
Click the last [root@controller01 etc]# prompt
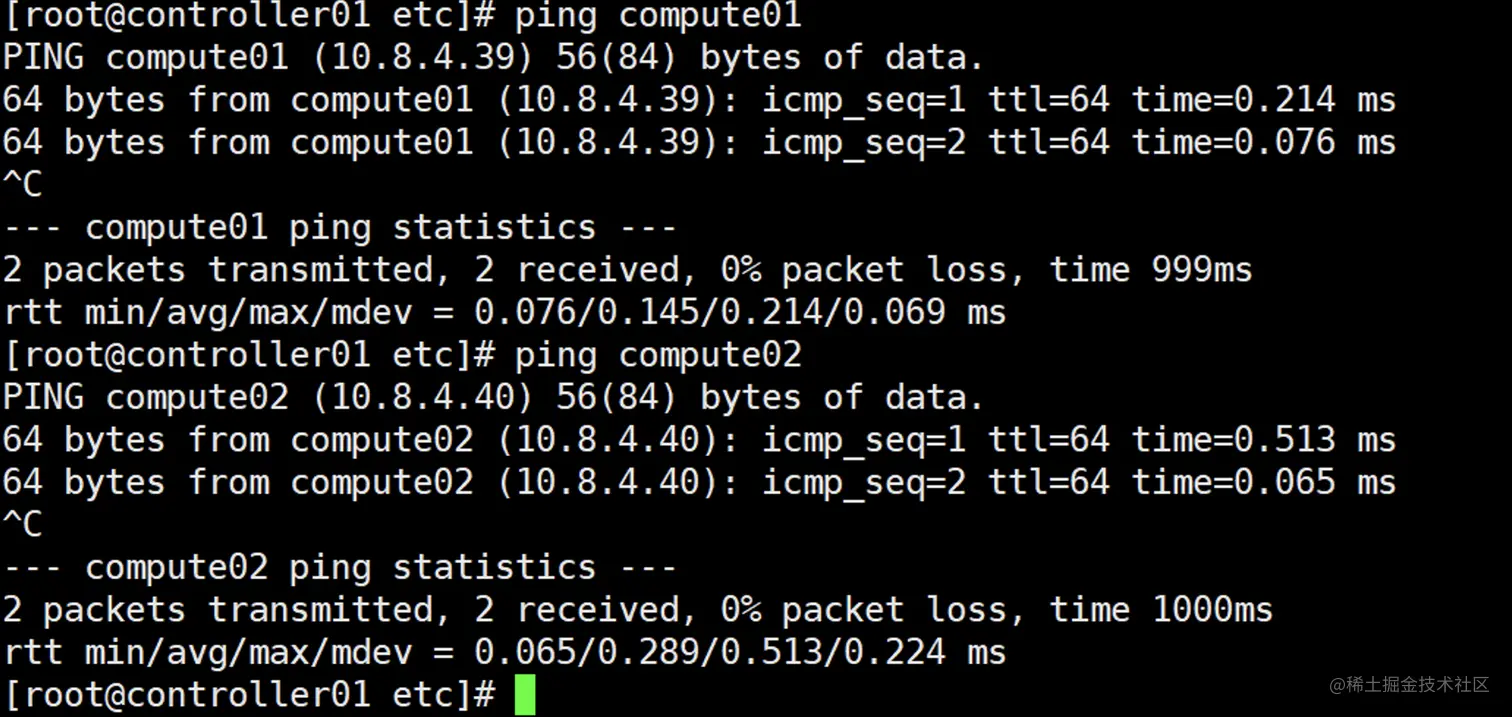click(249, 695)
